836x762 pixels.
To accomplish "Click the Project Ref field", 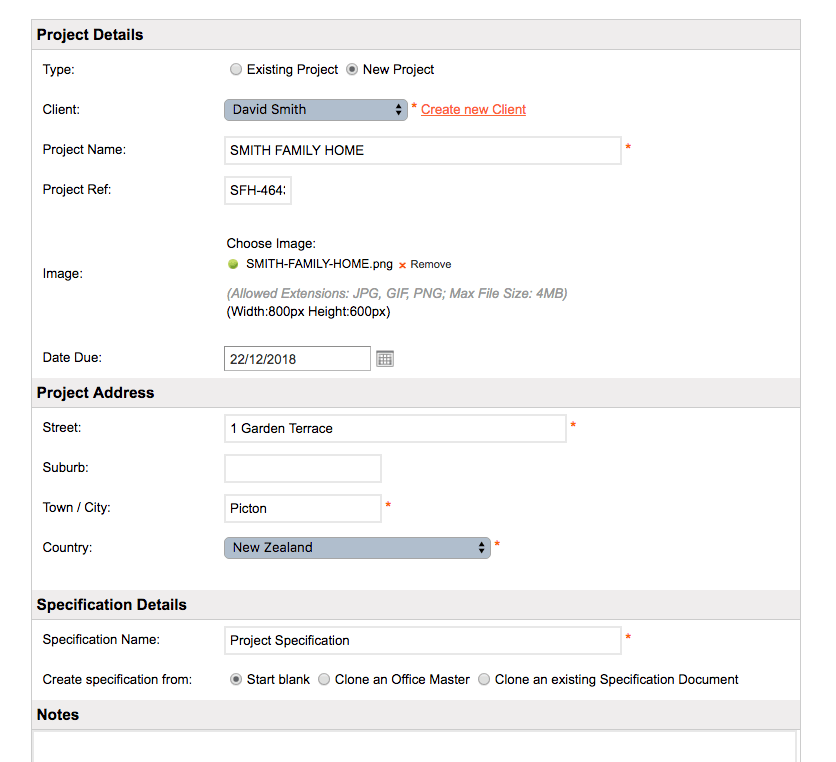I will [x=257, y=190].
